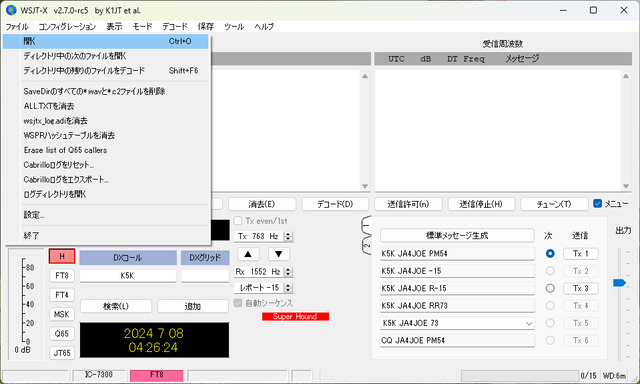This screenshot has width=640, height=384.
Task: Adjust the 出力 power slider handle
Action: point(619,283)
